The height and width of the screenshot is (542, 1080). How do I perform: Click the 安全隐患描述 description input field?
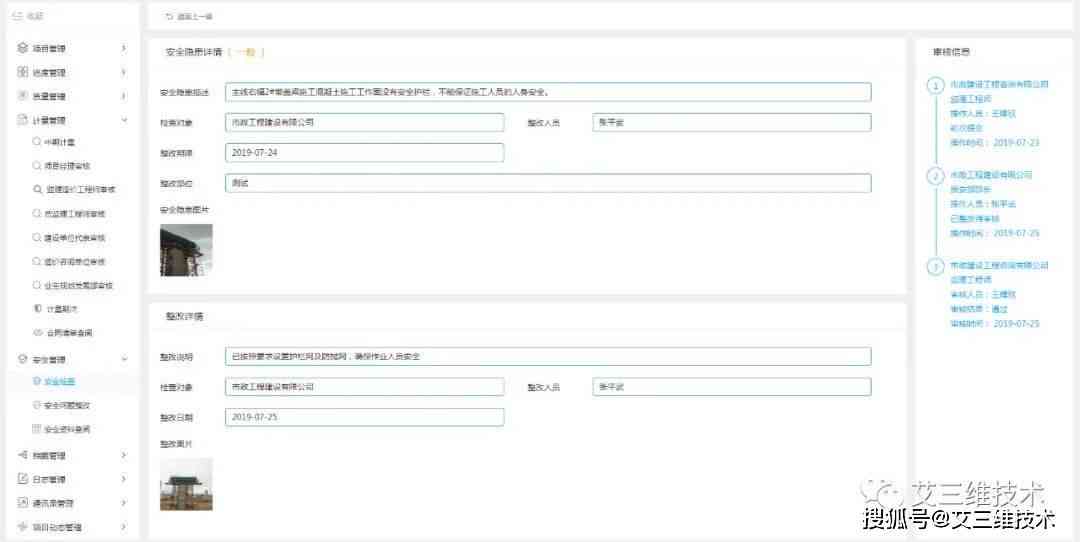pyautogui.click(x=548, y=92)
